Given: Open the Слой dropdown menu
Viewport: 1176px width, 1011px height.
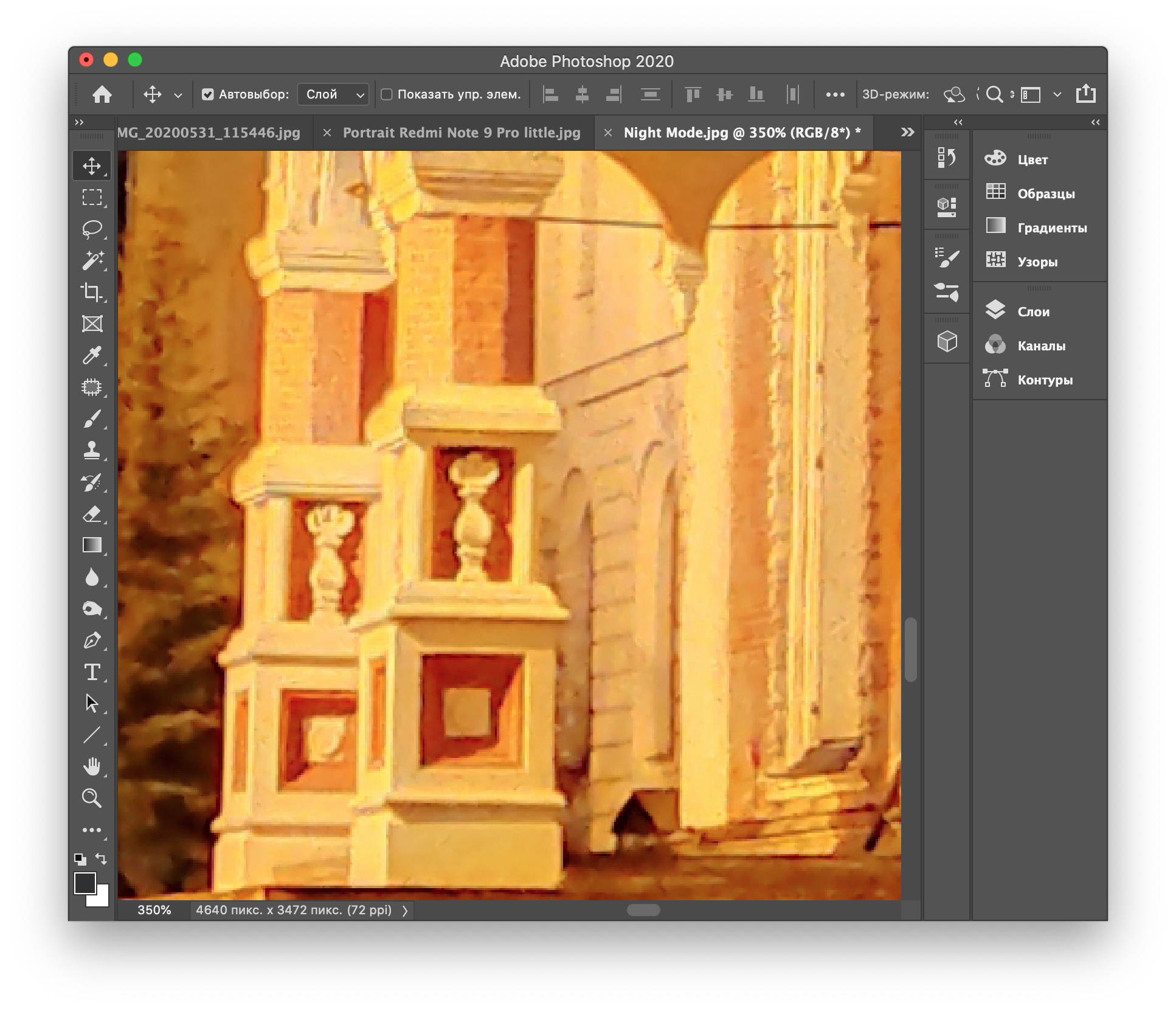Looking at the screenshot, I should pyautogui.click(x=333, y=94).
